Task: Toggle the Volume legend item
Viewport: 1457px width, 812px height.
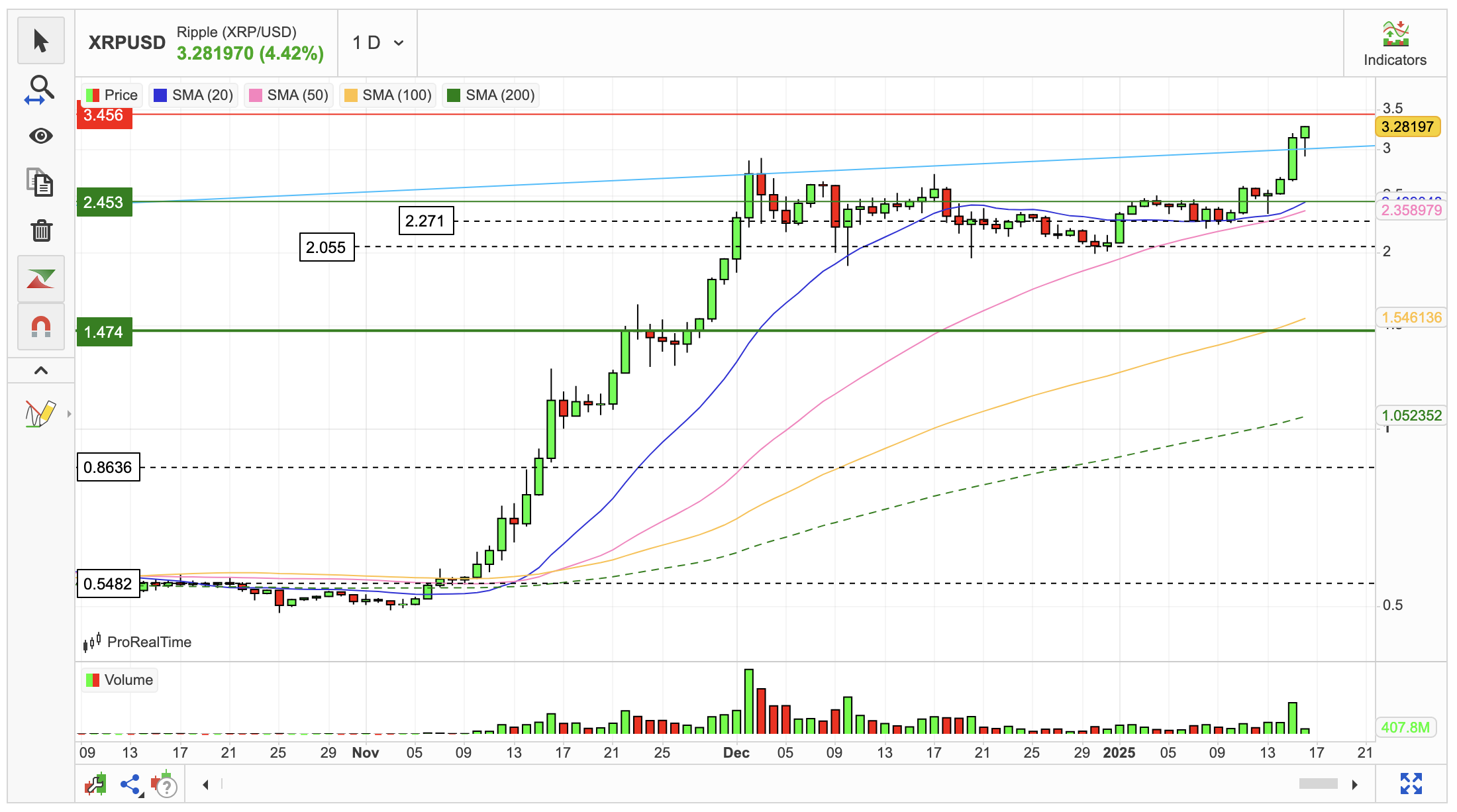Action: [x=120, y=680]
